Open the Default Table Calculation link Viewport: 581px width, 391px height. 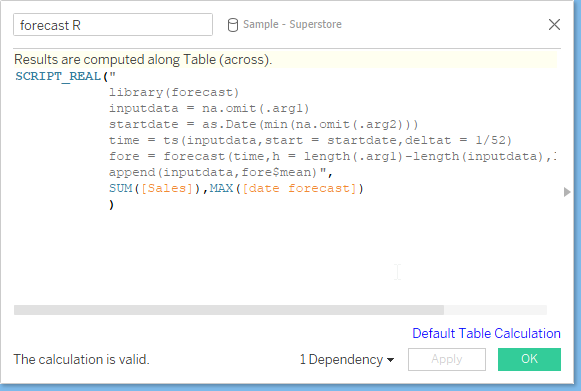coord(486,333)
